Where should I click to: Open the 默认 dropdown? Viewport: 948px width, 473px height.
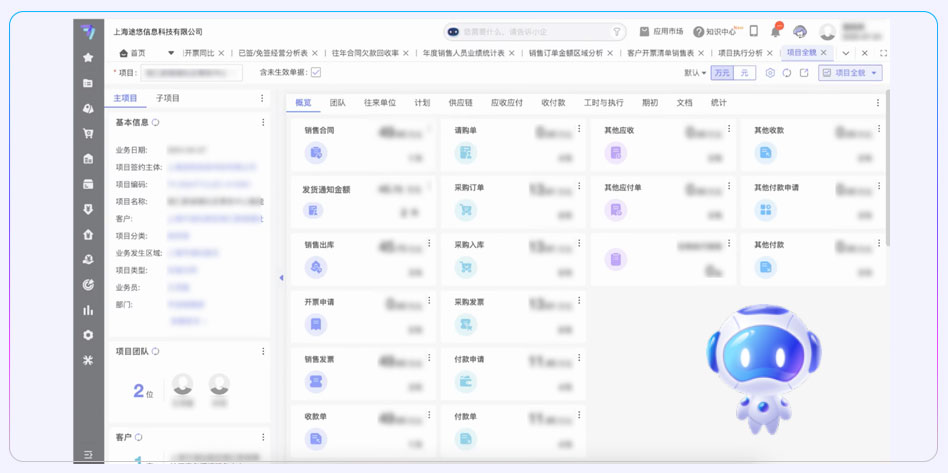tap(695, 73)
